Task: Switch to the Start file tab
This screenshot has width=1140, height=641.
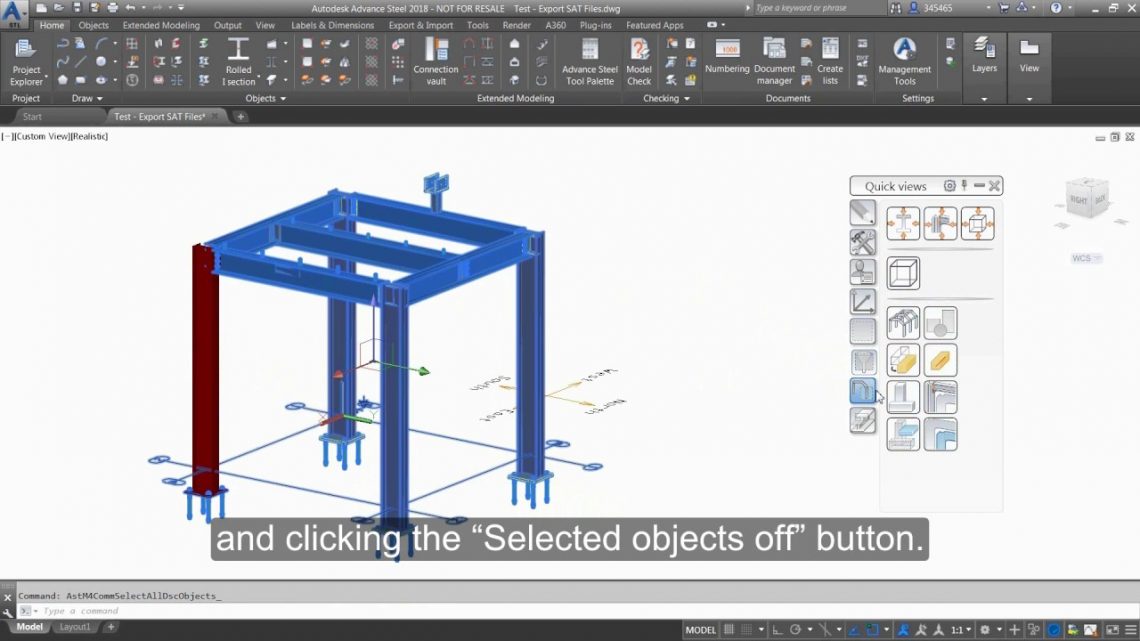Action: coord(32,116)
